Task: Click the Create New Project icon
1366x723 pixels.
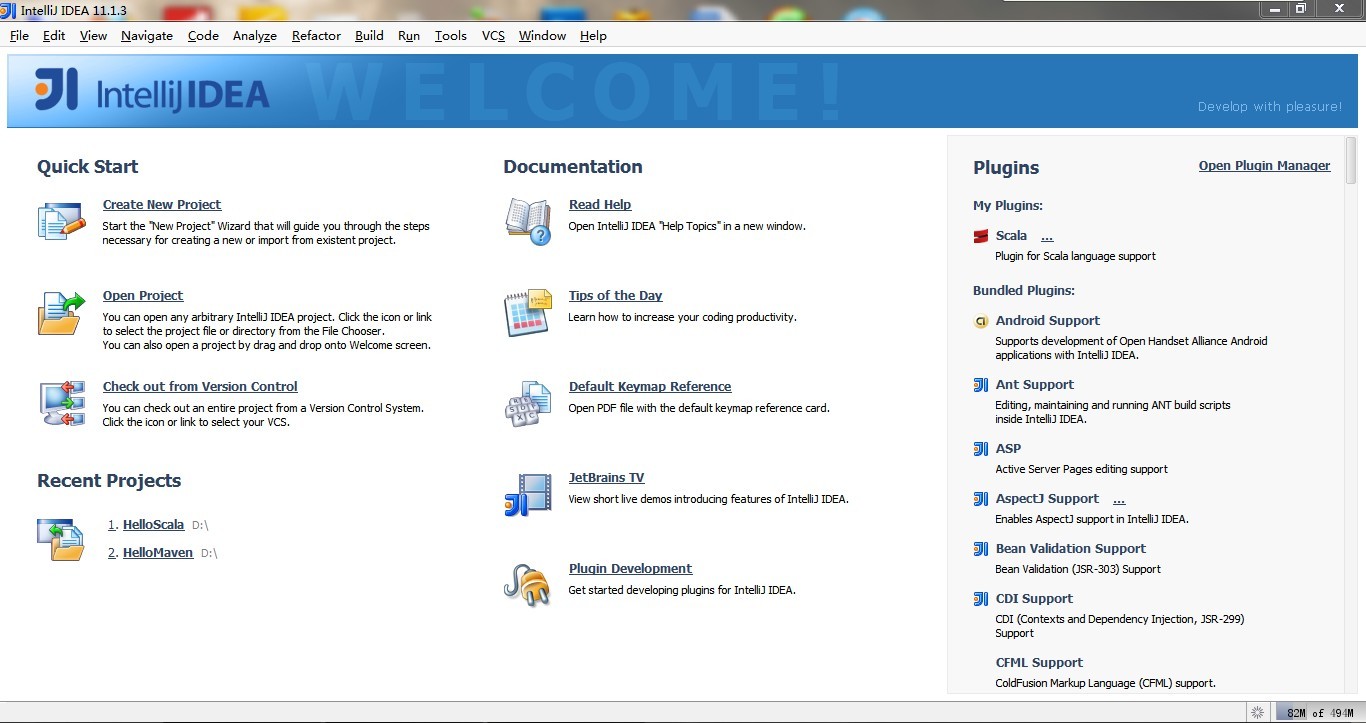Action: [x=62, y=221]
